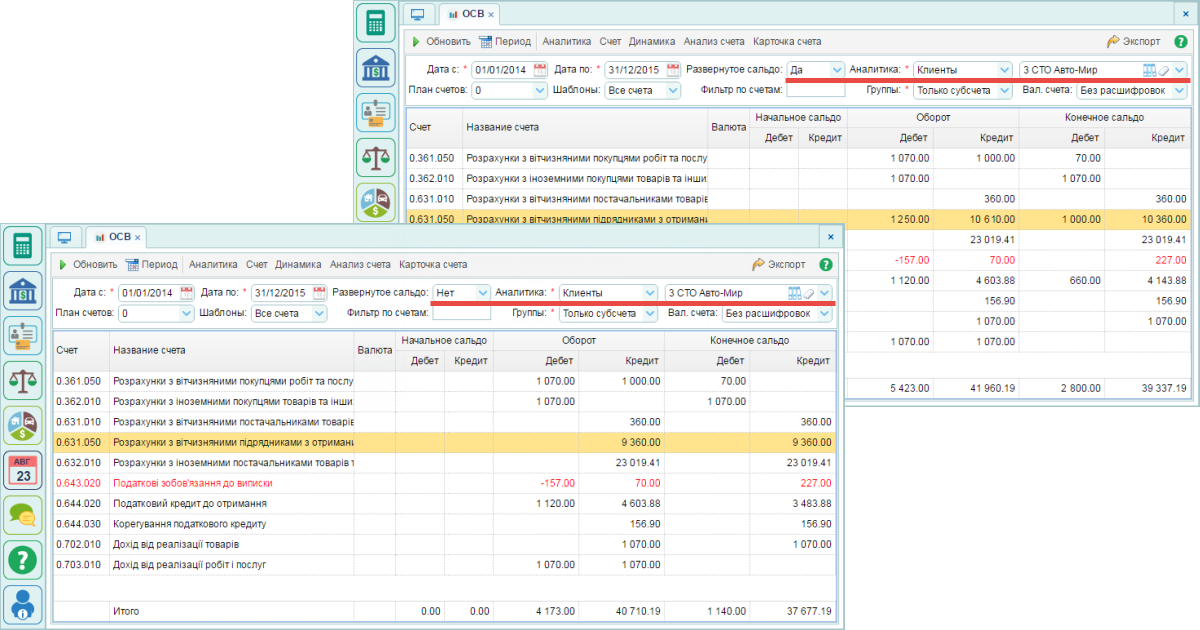The height and width of the screenshot is (630, 1200).
Task: Open date picker beside 'Дата по' in front window
Action: point(318,293)
